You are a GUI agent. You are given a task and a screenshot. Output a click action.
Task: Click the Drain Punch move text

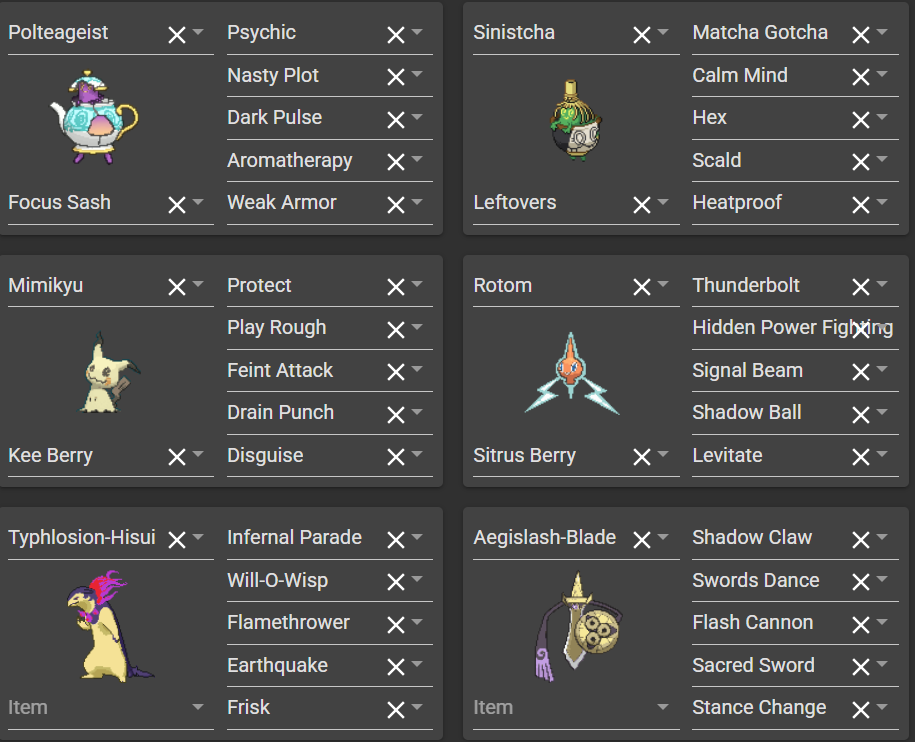click(x=280, y=412)
